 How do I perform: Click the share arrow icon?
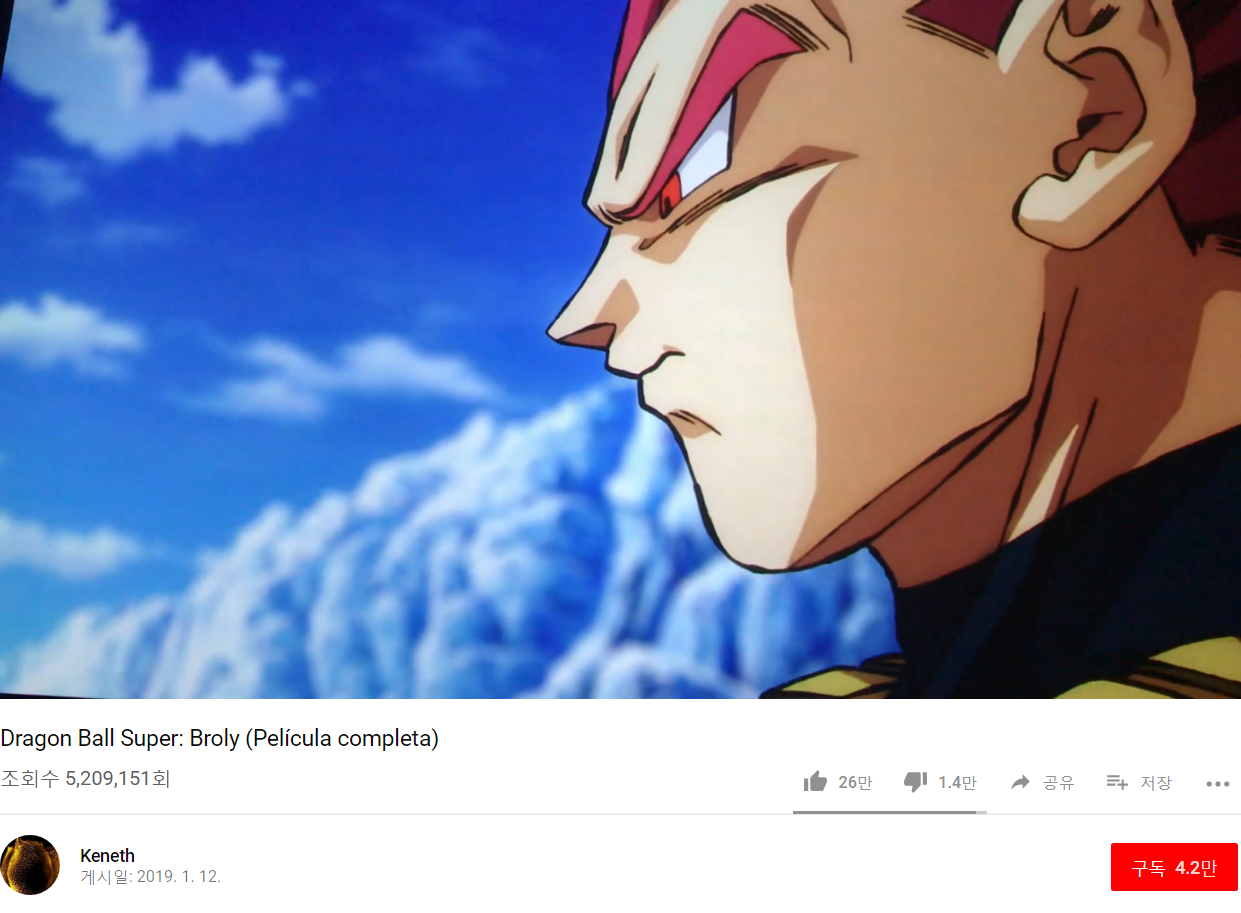pos(1020,782)
